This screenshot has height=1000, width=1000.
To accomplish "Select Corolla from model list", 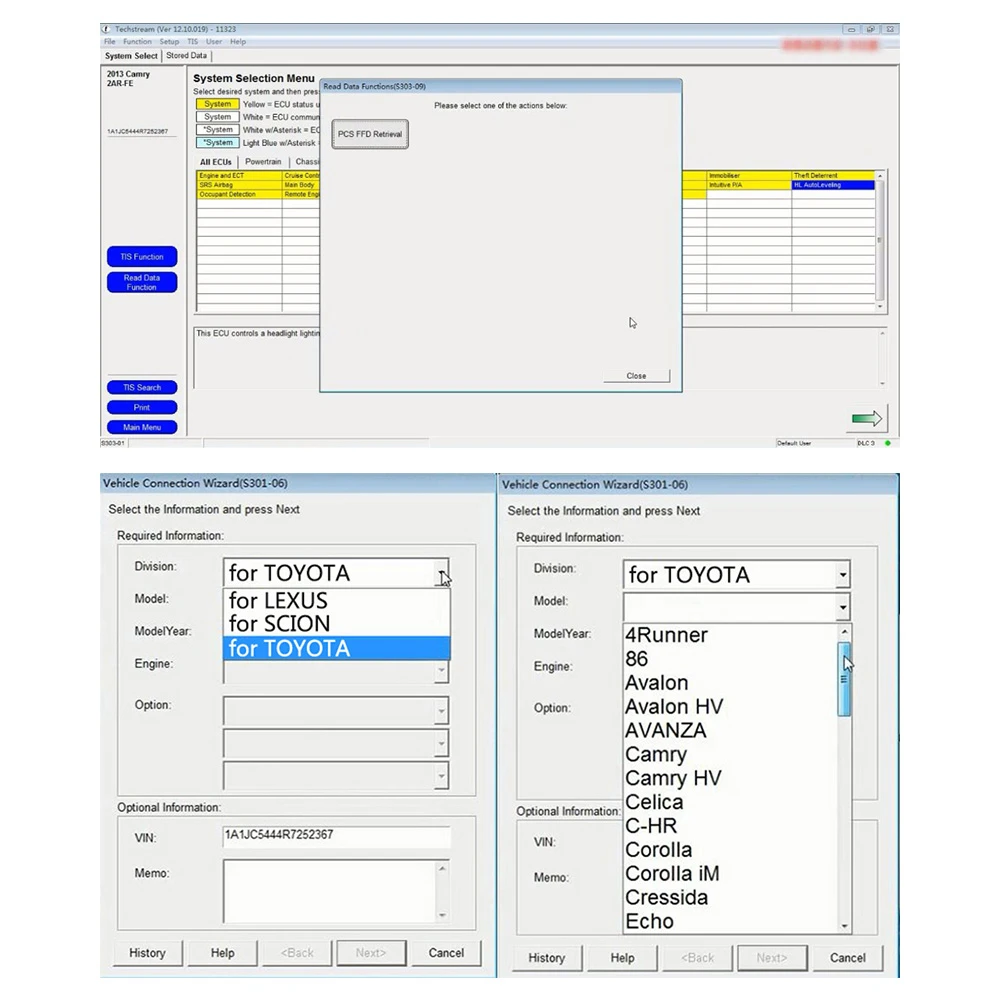I will coord(730,849).
